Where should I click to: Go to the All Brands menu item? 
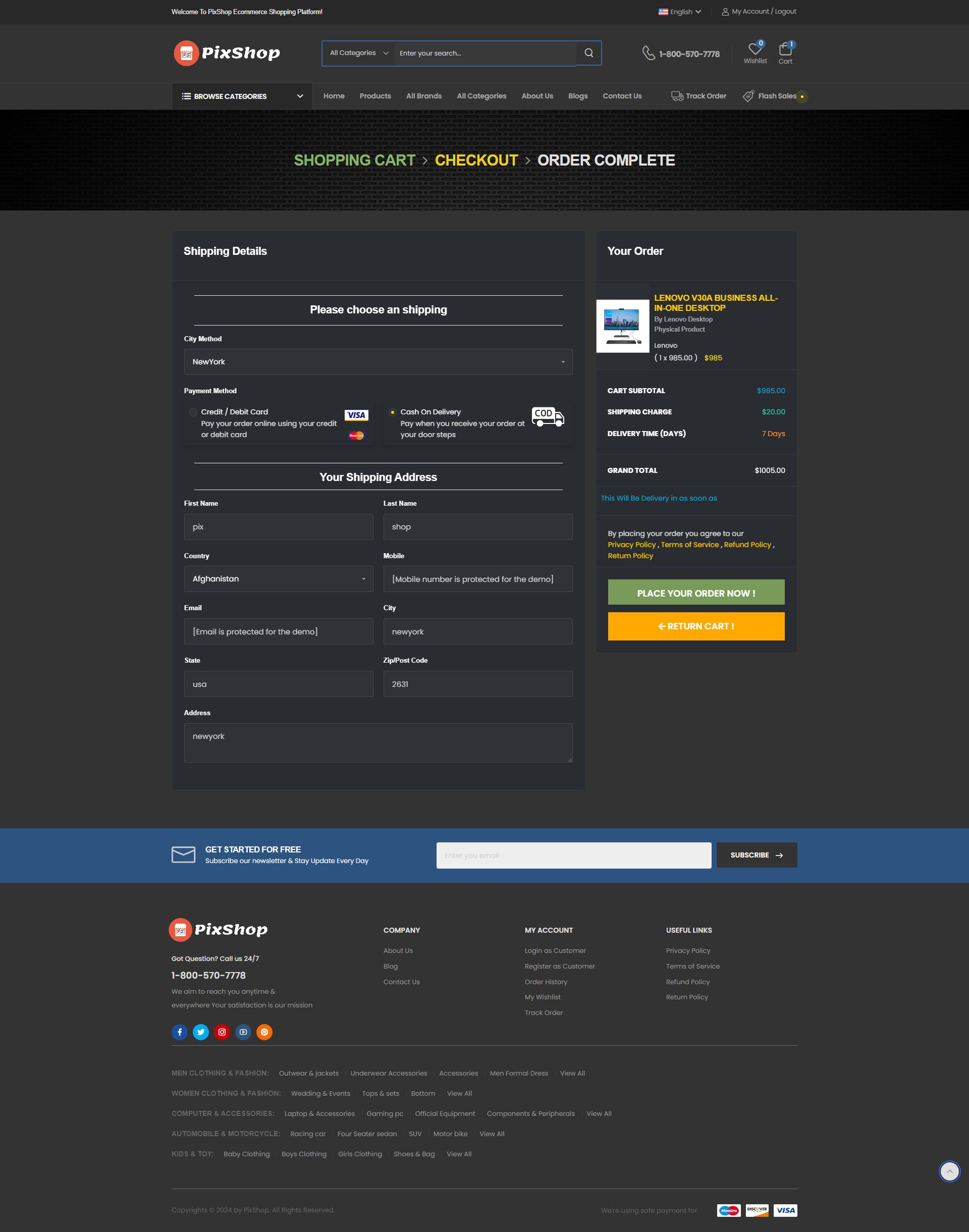424,96
